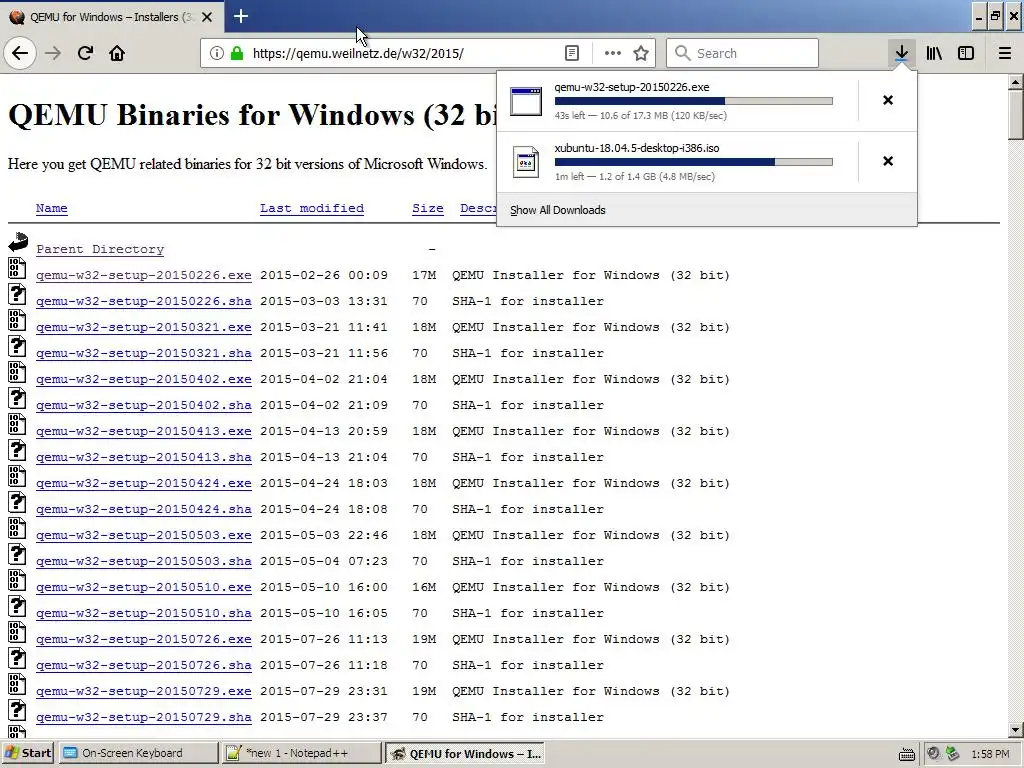Open qemu-w32-setup-20150321.sha checksum

pyautogui.click(x=144, y=353)
